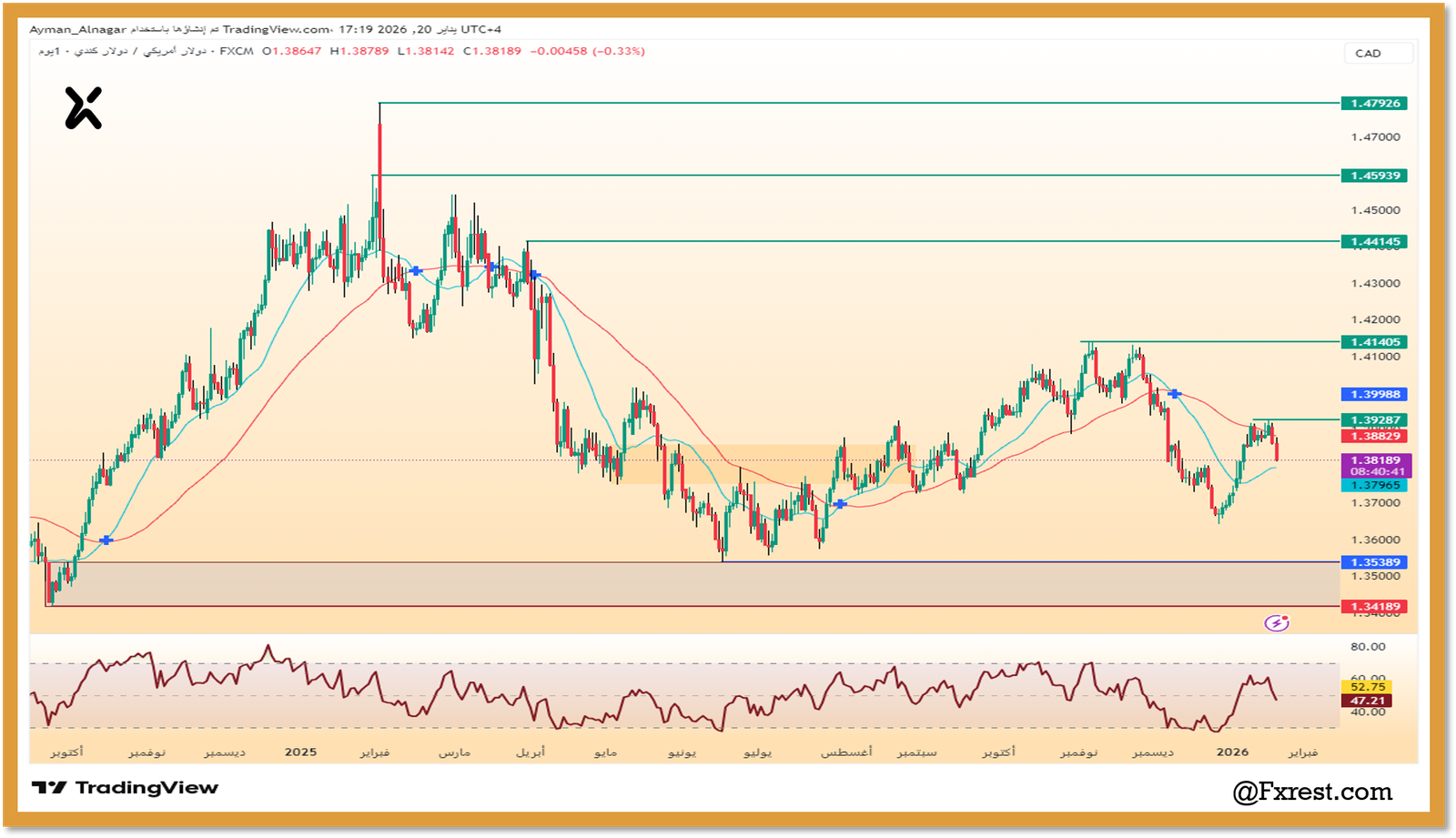Click the blue plus marker near December 2025

tap(1175, 395)
